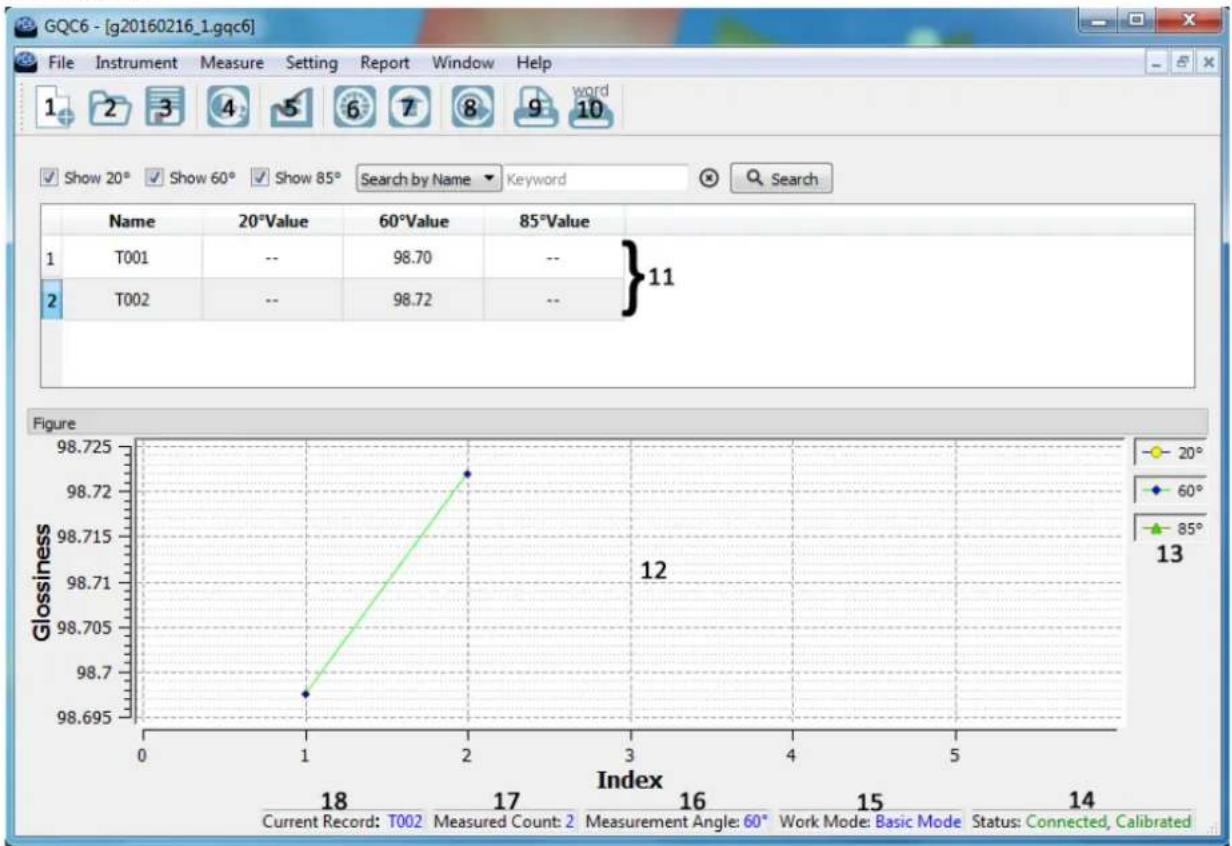
Task: Click the Status Connected, Calibrated entry
Action: click(x=1081, y=821)
